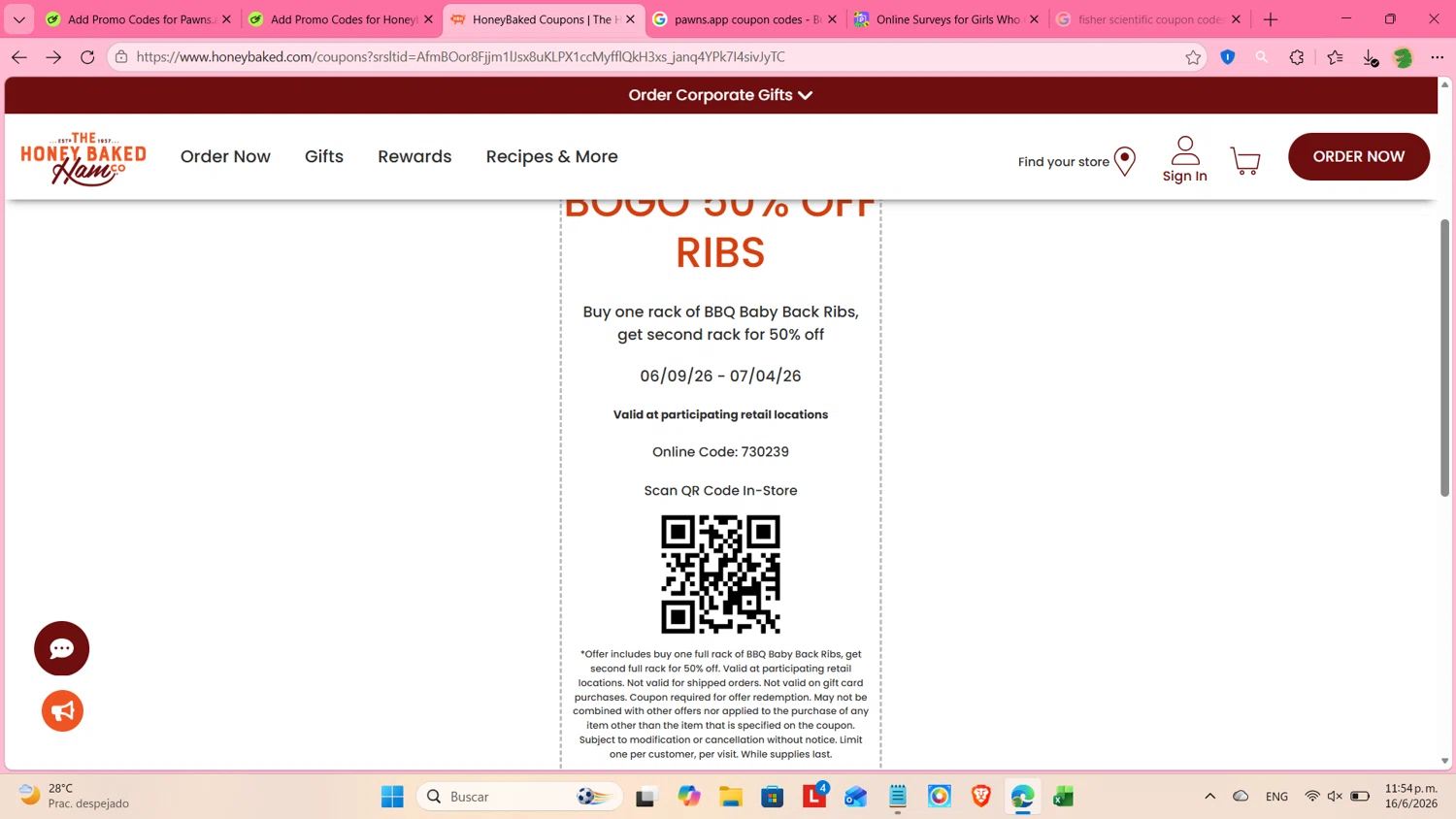This screenshot has width=1456, height=819.
Task: Click the ribs coupon QR code
Action: coord(720,574)
